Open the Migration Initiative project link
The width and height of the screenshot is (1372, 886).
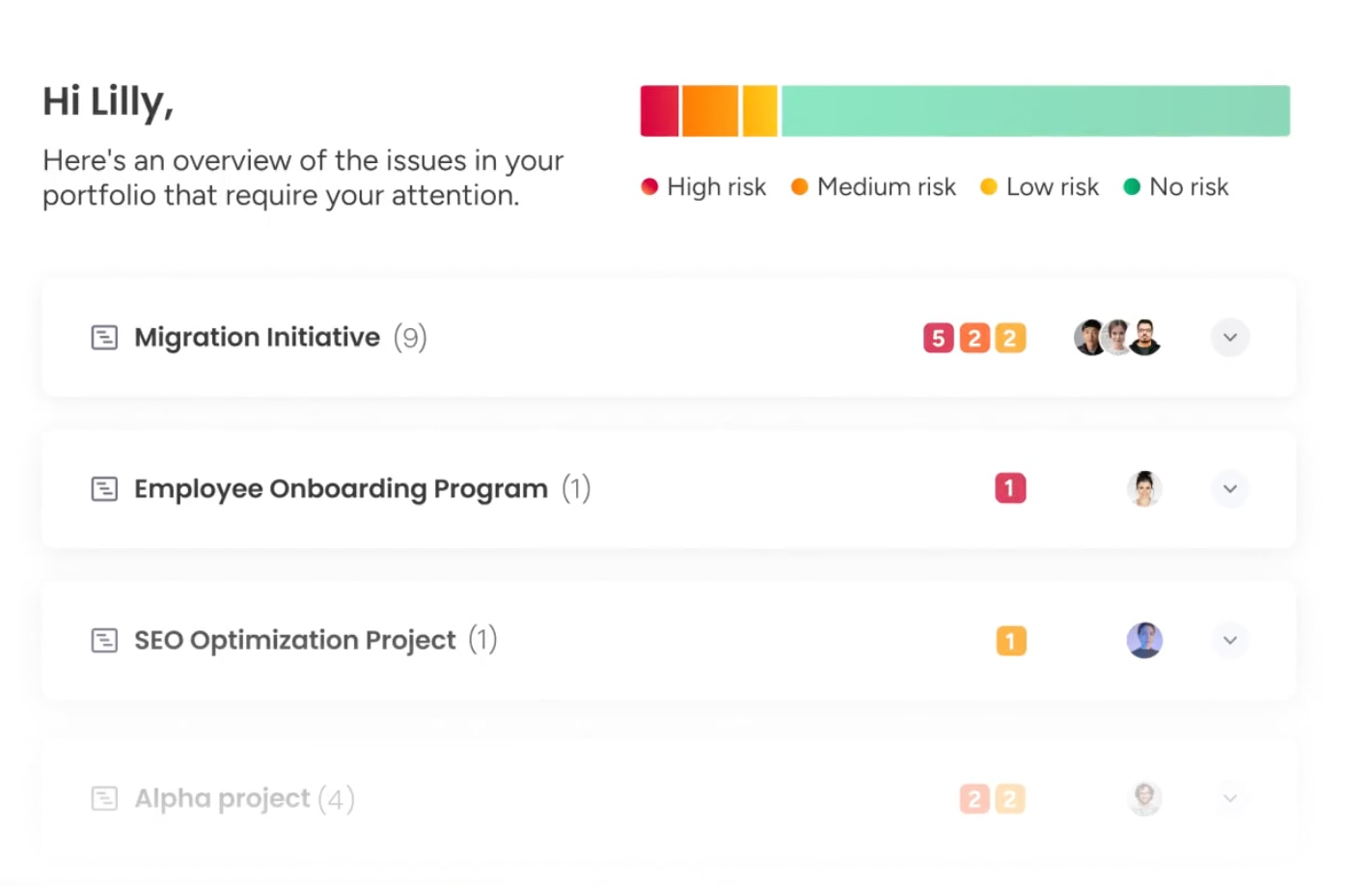(x=257, y=337)
